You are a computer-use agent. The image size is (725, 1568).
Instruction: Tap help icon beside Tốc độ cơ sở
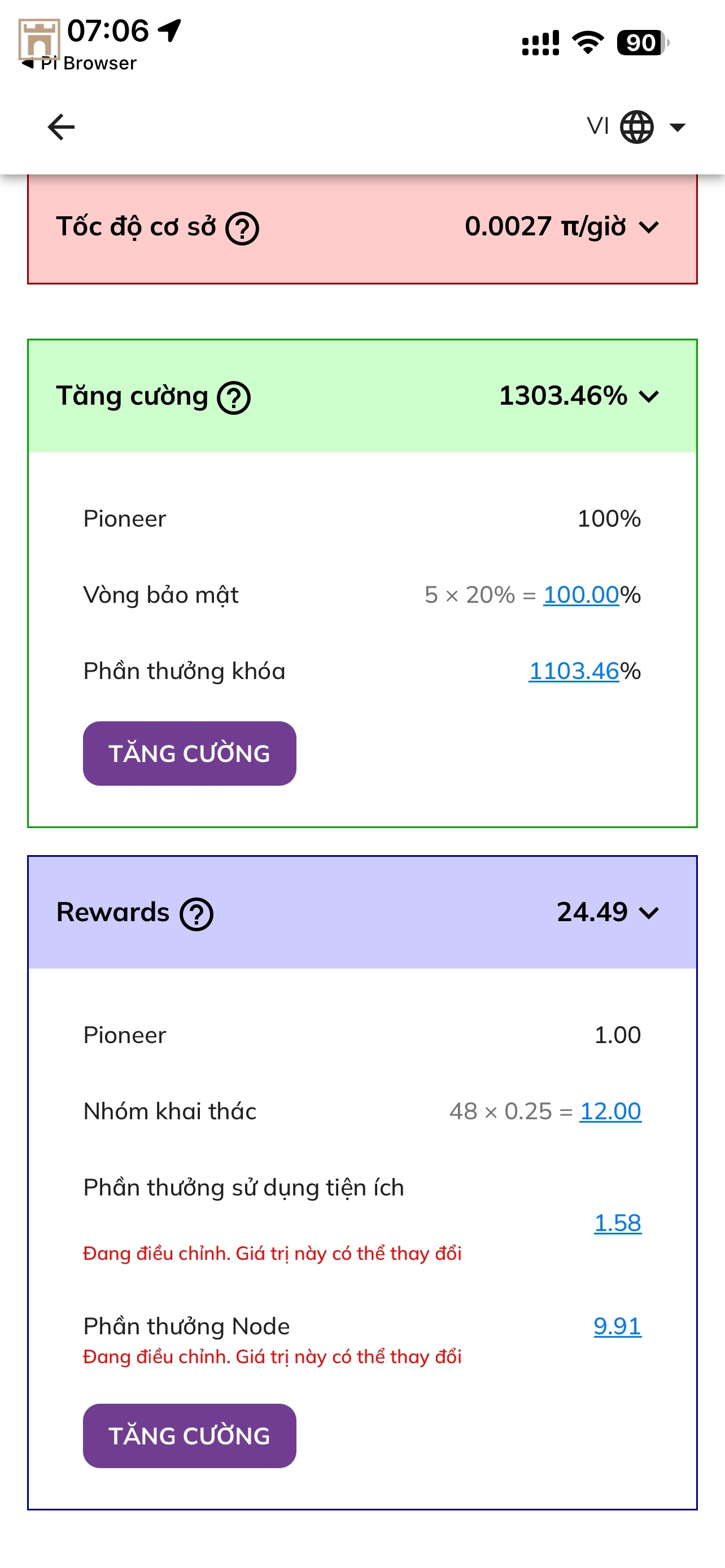click(242, 229)
